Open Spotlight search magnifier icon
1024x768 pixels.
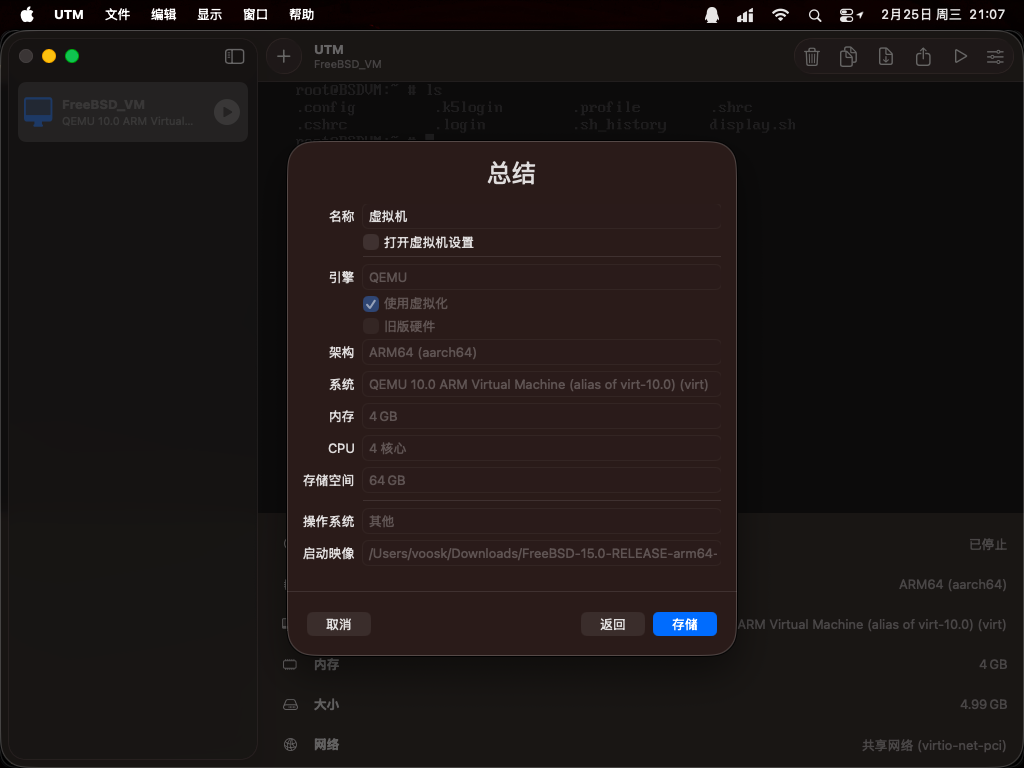coord(814,15)
